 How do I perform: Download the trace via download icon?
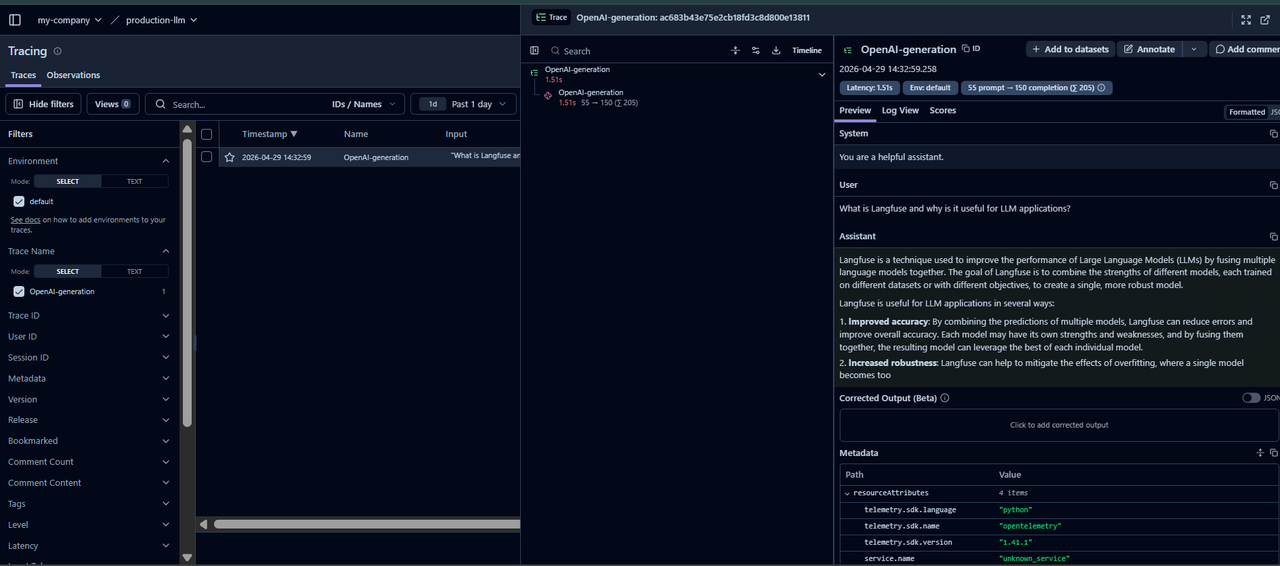click(x=776, y=50)
